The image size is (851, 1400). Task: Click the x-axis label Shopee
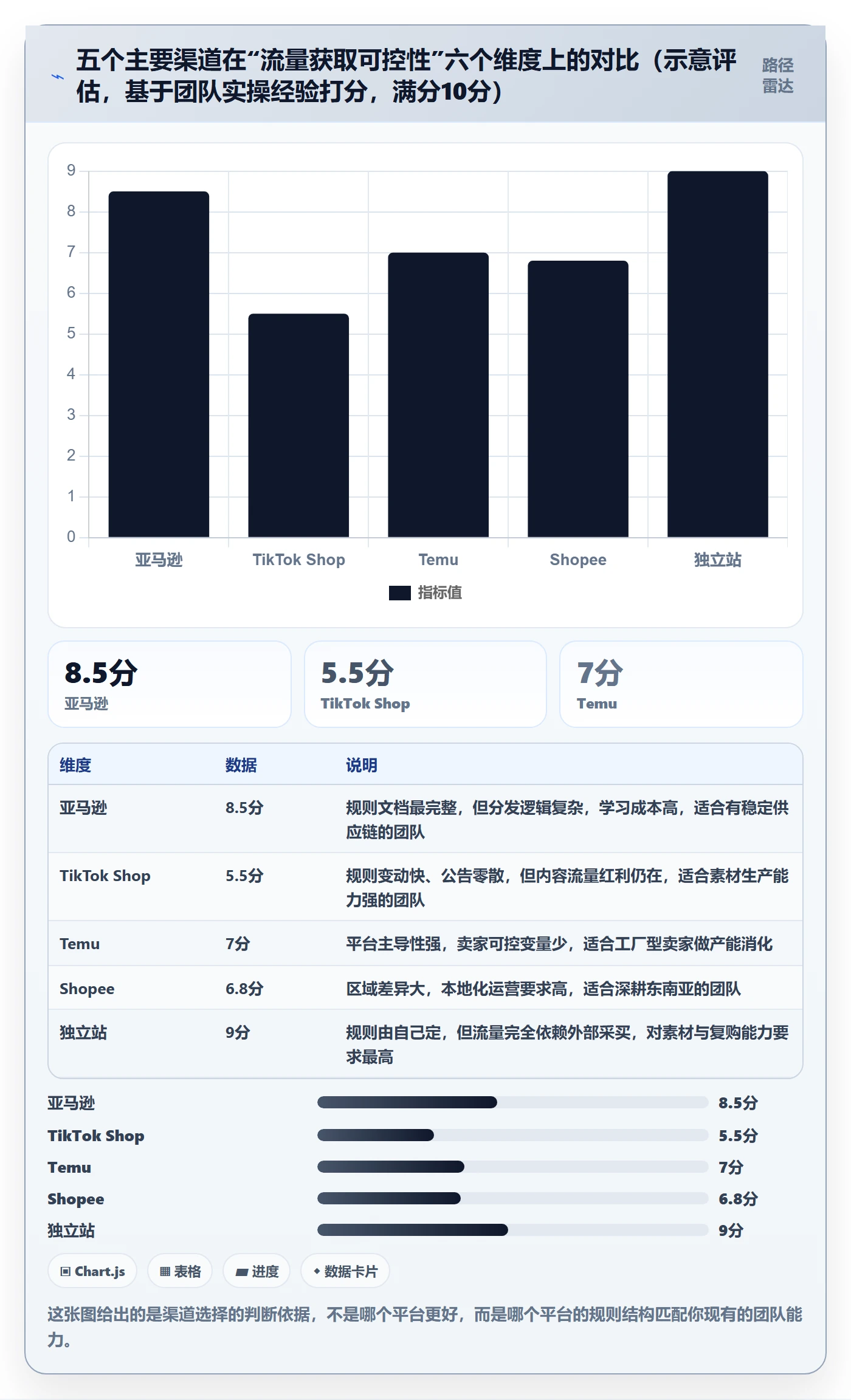578,560
